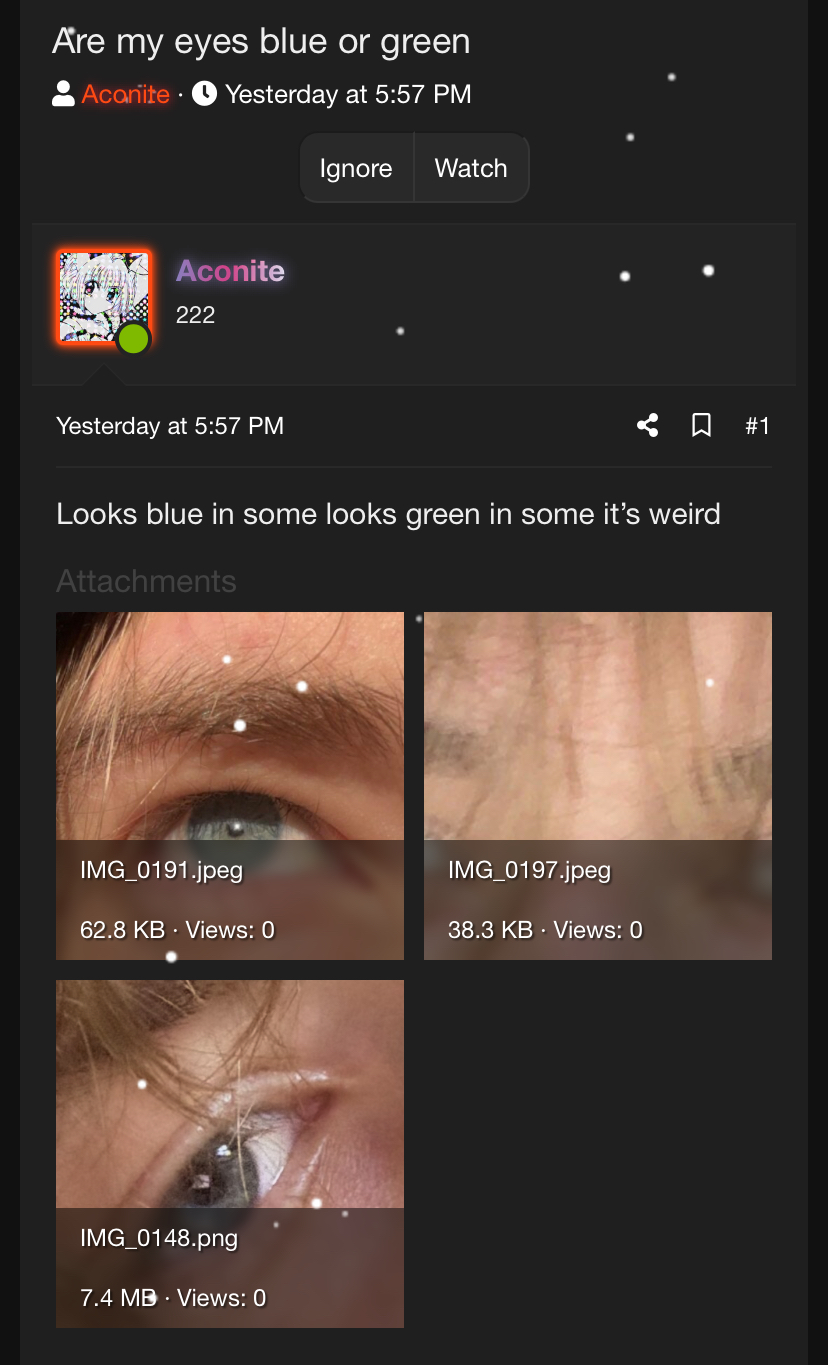
Task: Open post permalink number #1
Action: pos(757,426)
